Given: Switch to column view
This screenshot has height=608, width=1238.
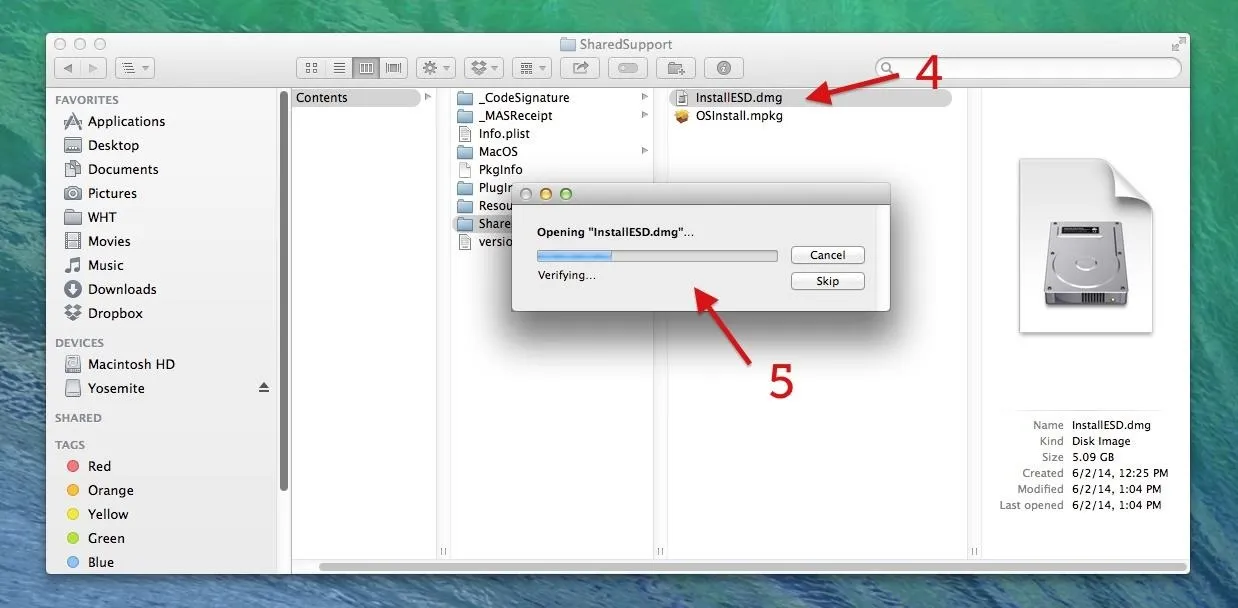Looking at the screenshot, I should pyautogui.click(x=366, y=68).
